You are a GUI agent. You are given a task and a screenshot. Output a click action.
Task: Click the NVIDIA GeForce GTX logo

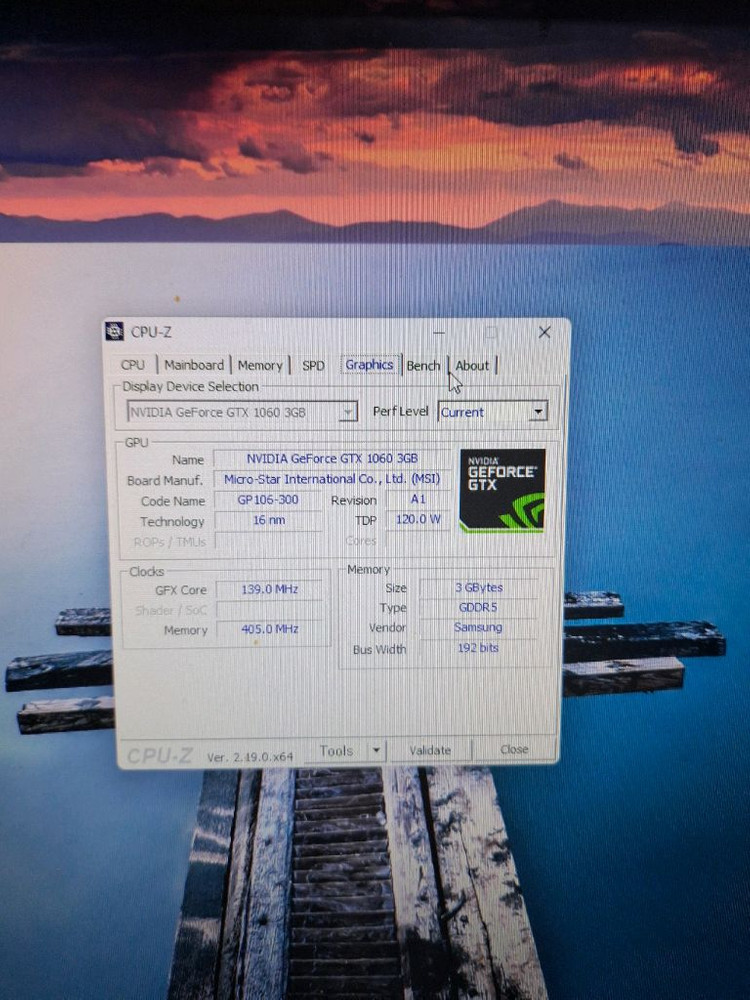(x=503, y=490)
